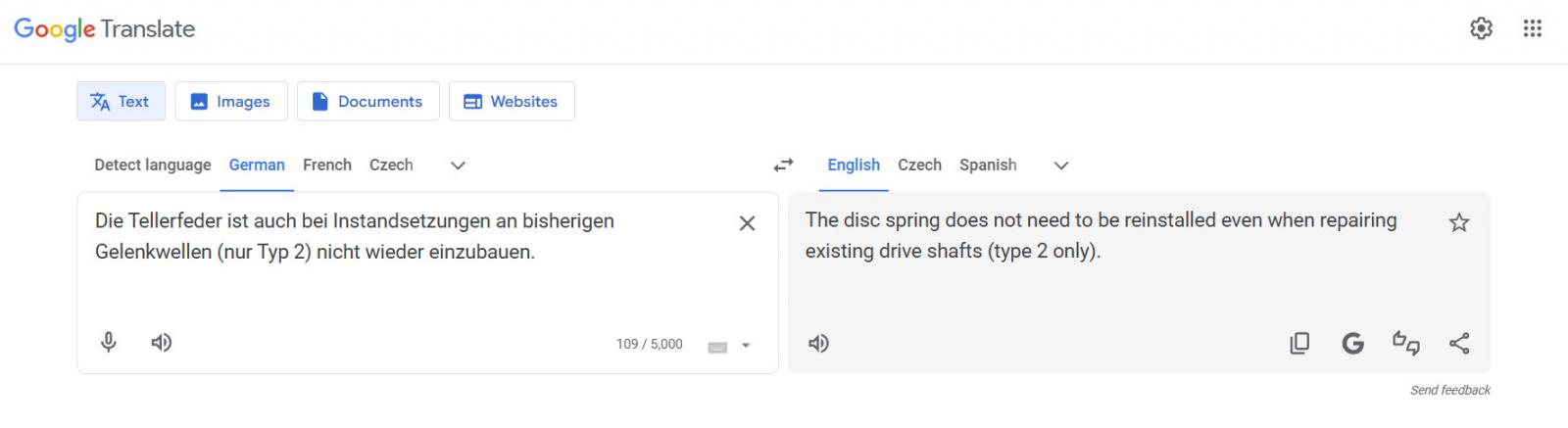Select Spanish as target language
The image size is (1568, 428).
987,165
